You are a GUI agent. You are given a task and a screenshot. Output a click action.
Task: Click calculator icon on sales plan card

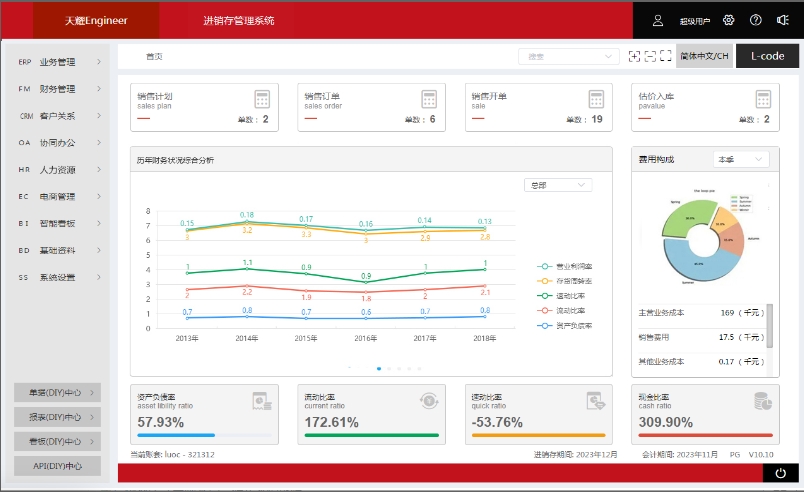coord(262,100)
